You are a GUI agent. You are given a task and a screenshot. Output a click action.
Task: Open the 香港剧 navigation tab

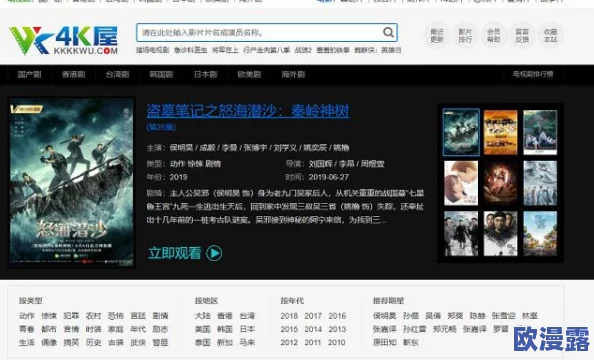[x=73, y=75]
